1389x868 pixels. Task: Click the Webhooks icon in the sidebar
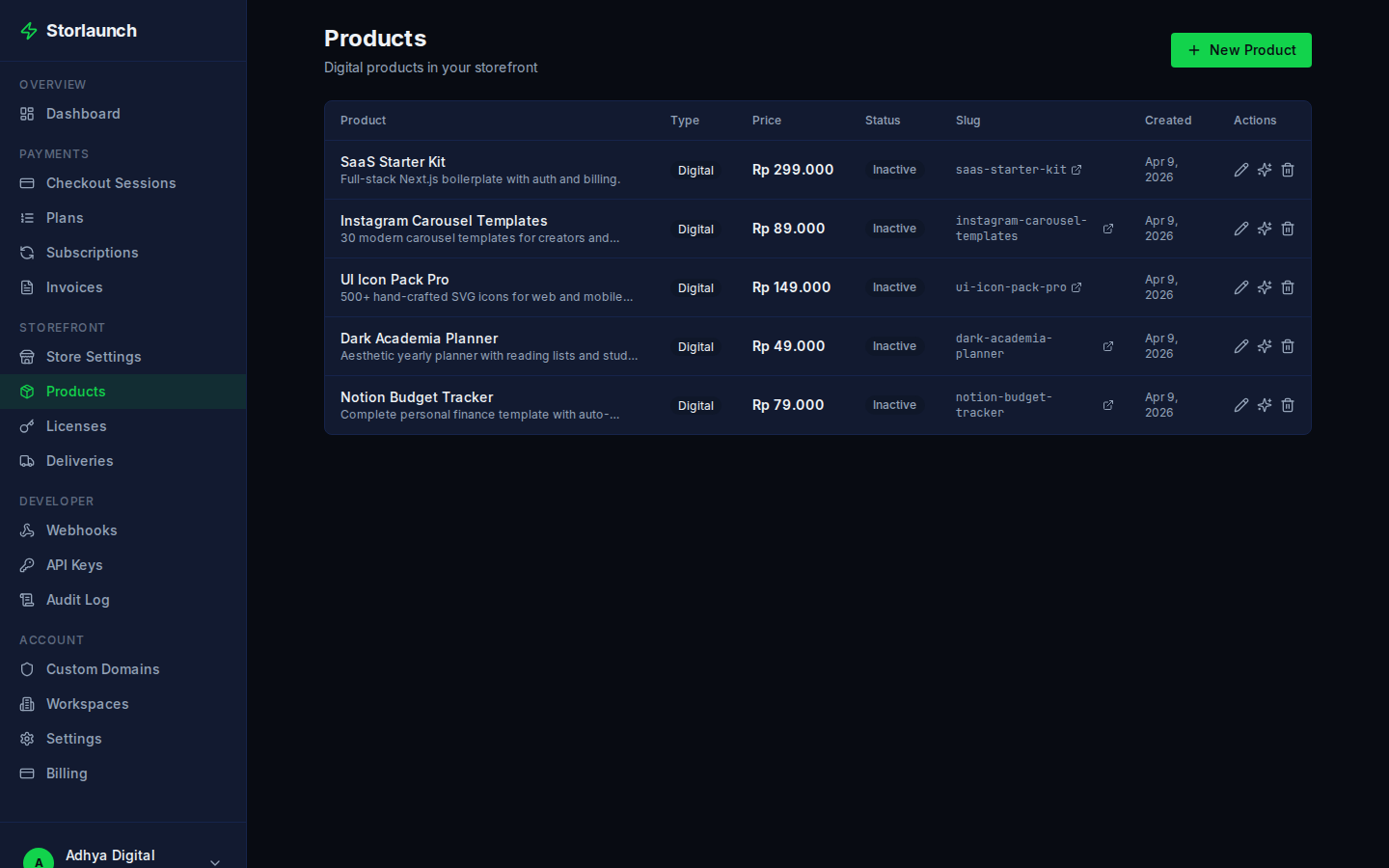pyautogui.click(x=27, y=529)
